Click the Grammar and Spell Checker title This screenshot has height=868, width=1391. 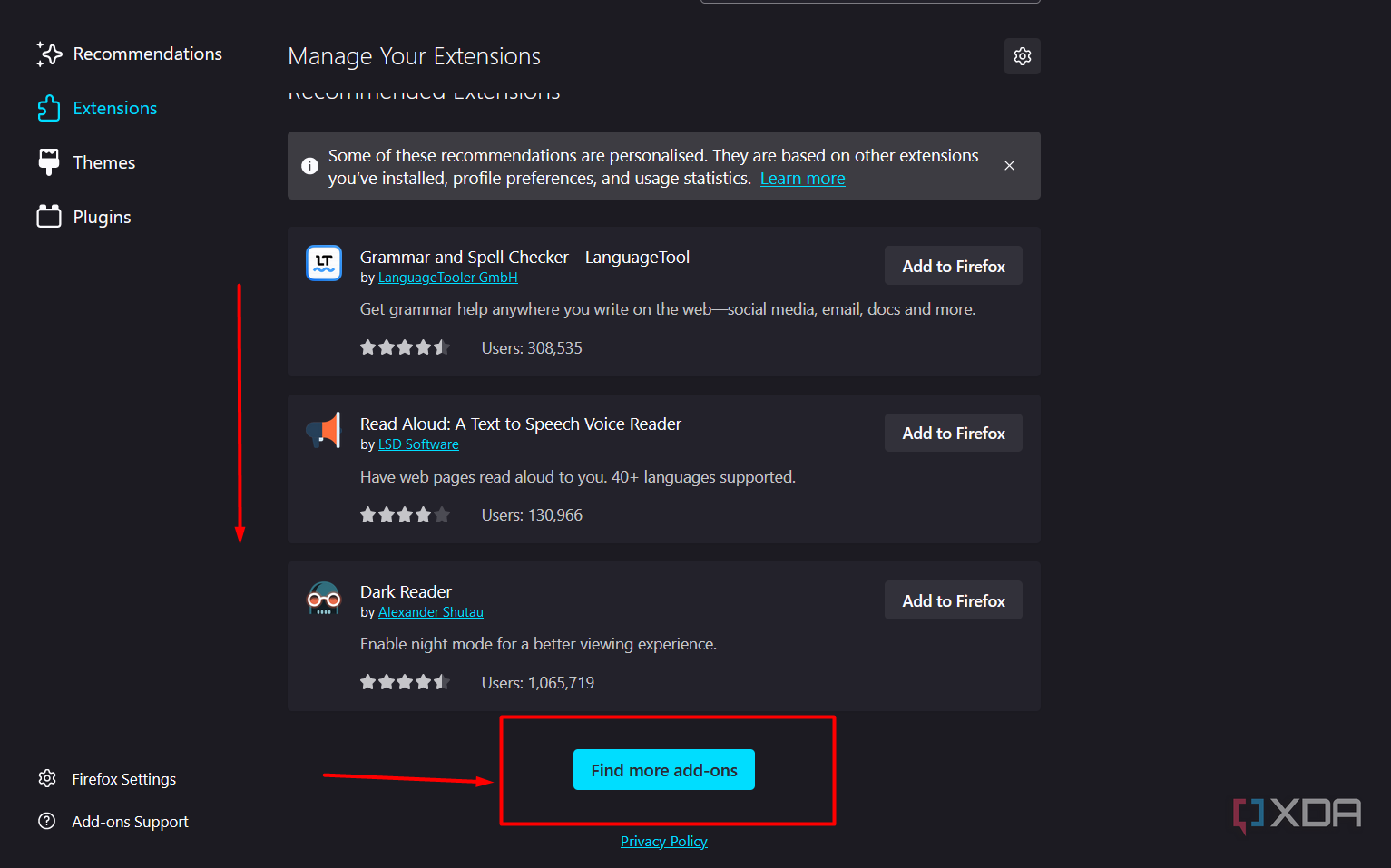pyautogui.click(x=524, y=258)
